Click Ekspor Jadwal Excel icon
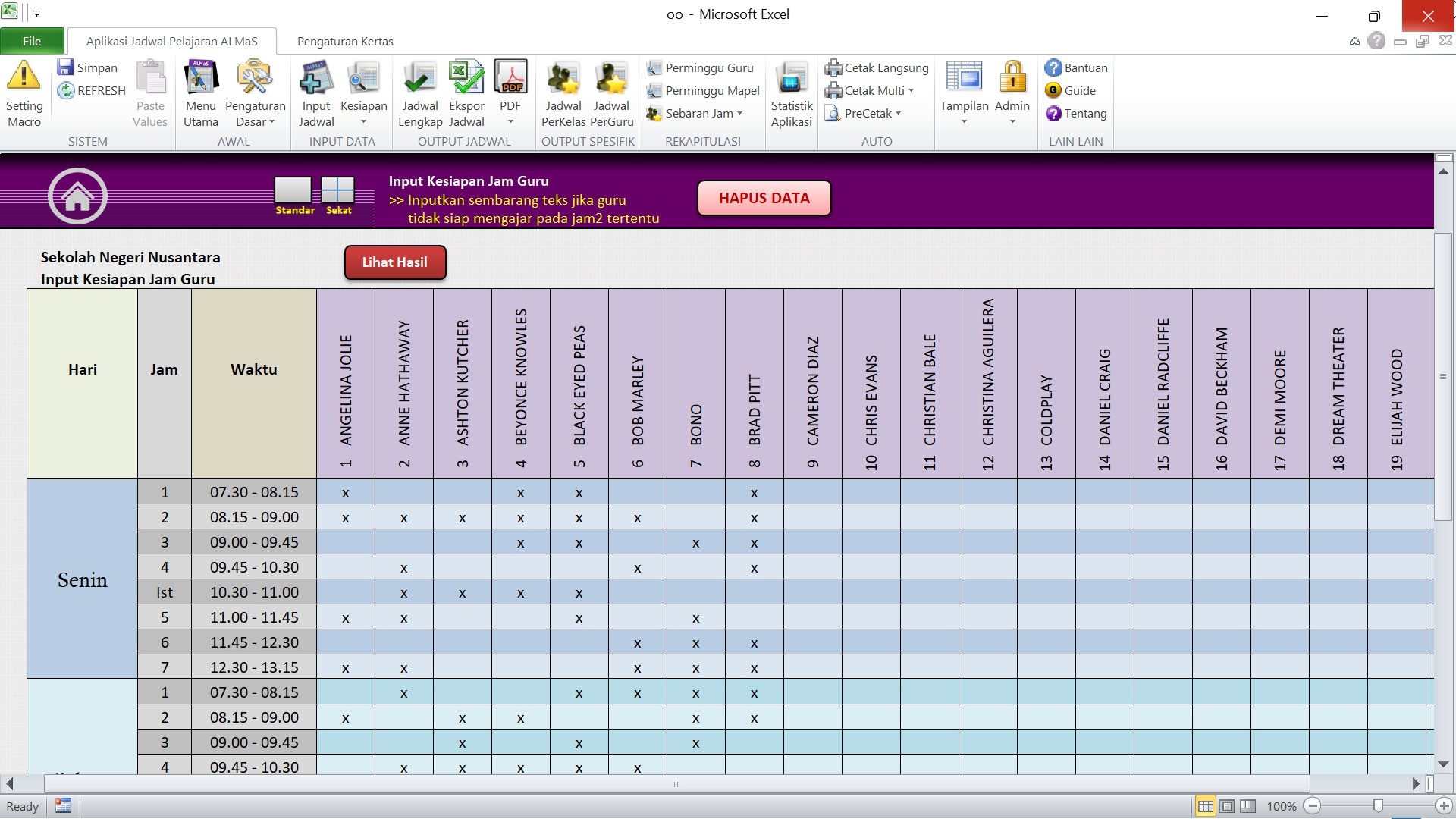 (466, 79)
